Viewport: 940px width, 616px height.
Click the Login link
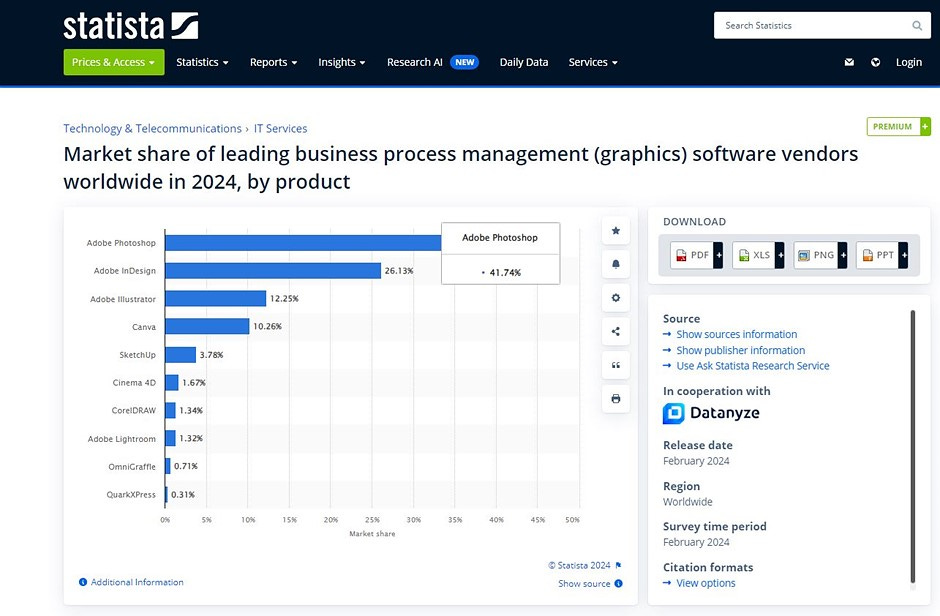pos(909,62)
